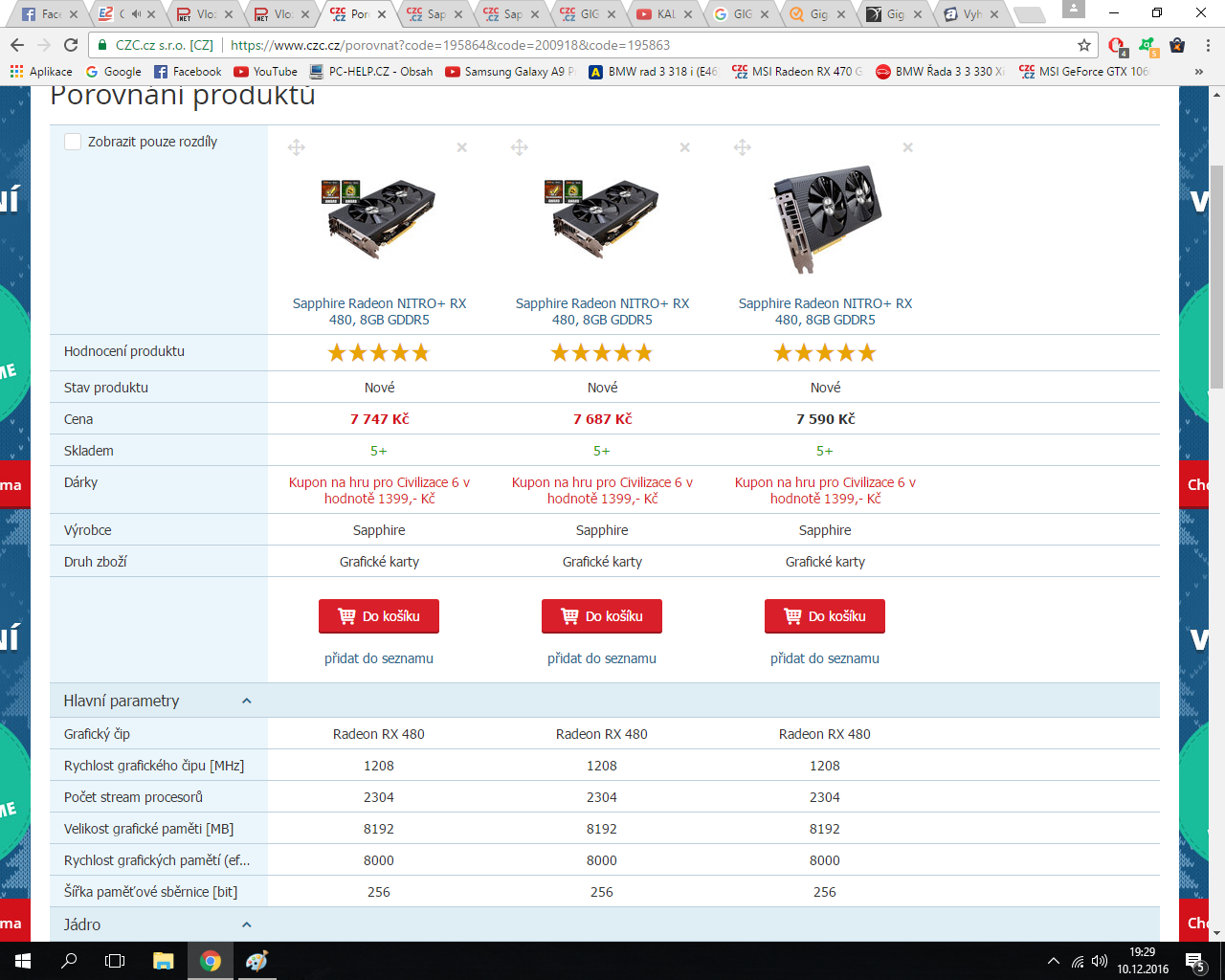
Task: Switch to the Facebook browser tab
Action: 48,14
